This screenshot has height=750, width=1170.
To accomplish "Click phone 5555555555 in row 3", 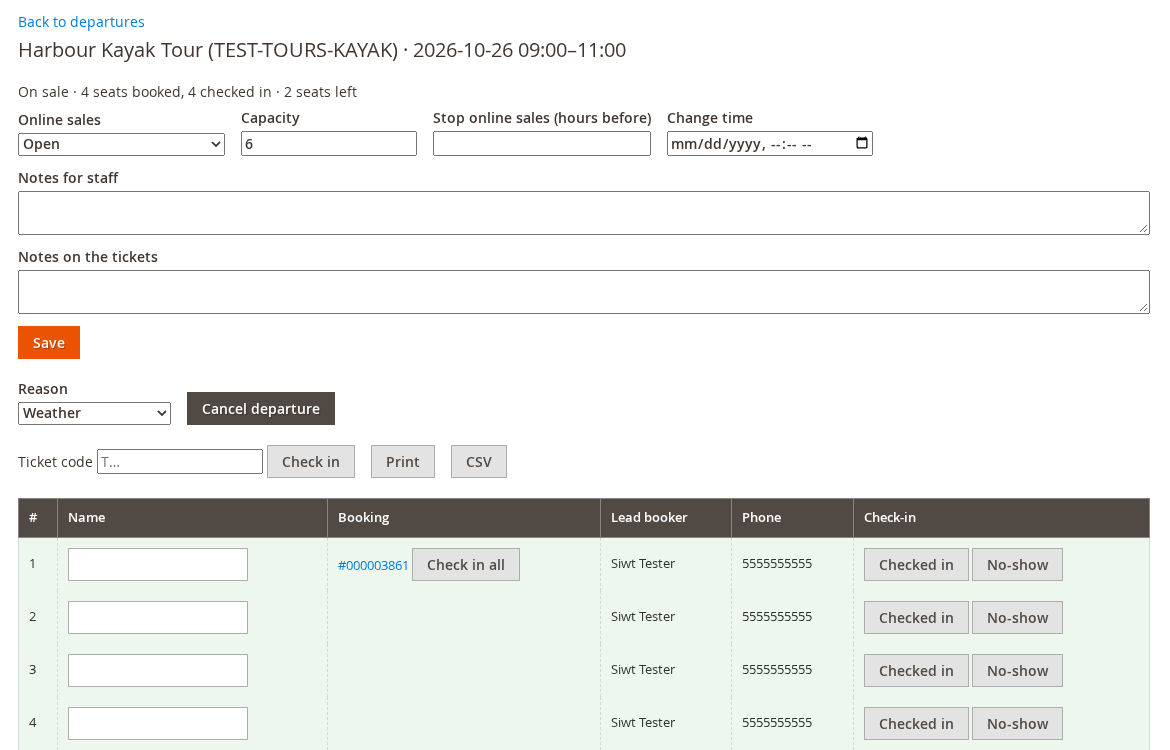I will [777, 669].
